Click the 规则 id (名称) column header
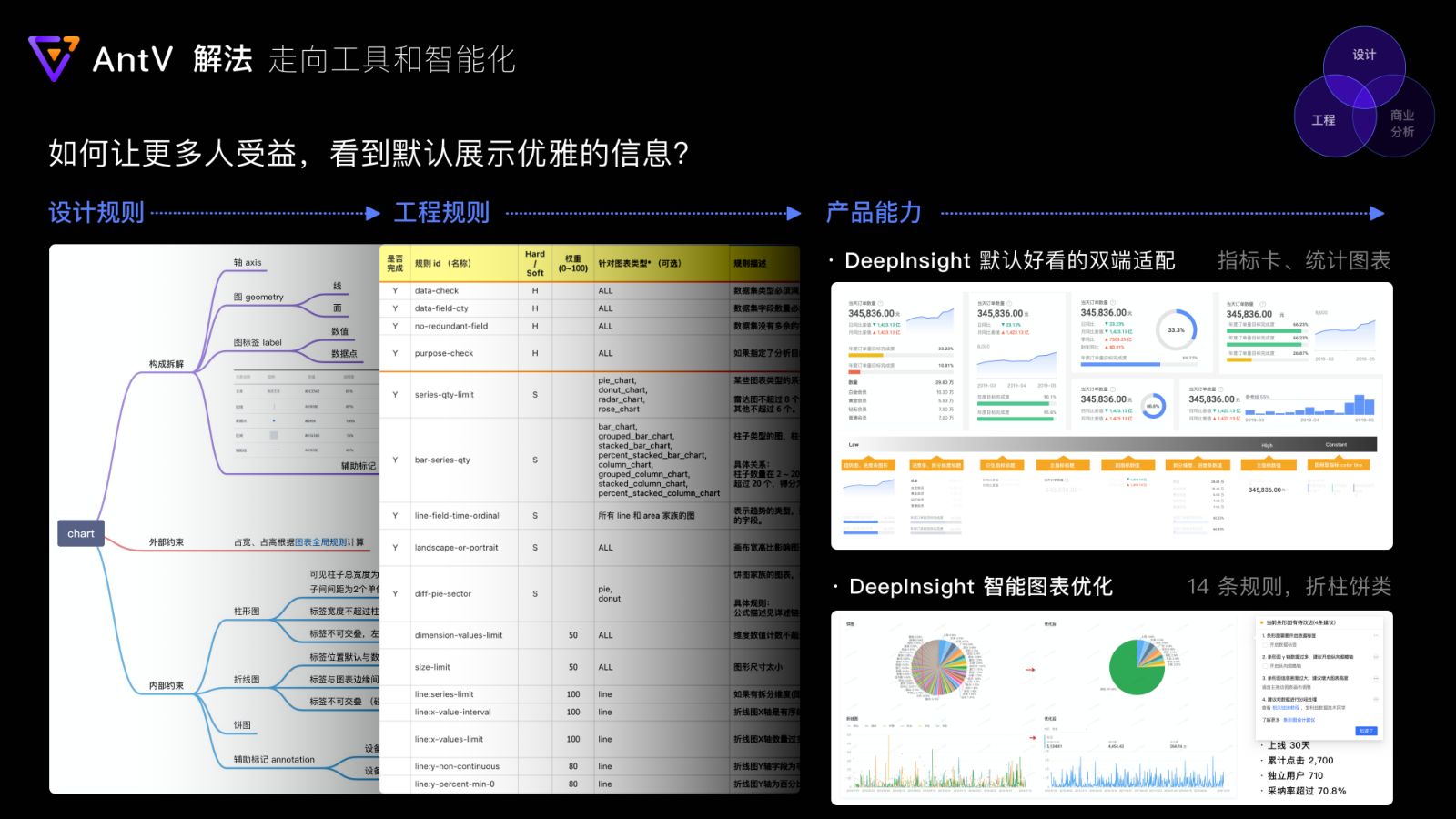This screenshot has height=819, width=1456. coord(464,263)
